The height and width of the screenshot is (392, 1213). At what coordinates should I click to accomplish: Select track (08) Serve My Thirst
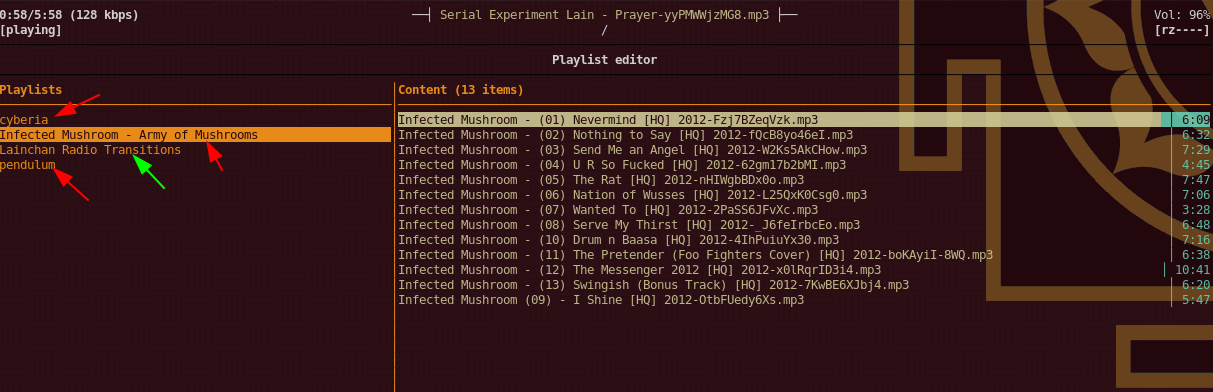coord(629,225)
